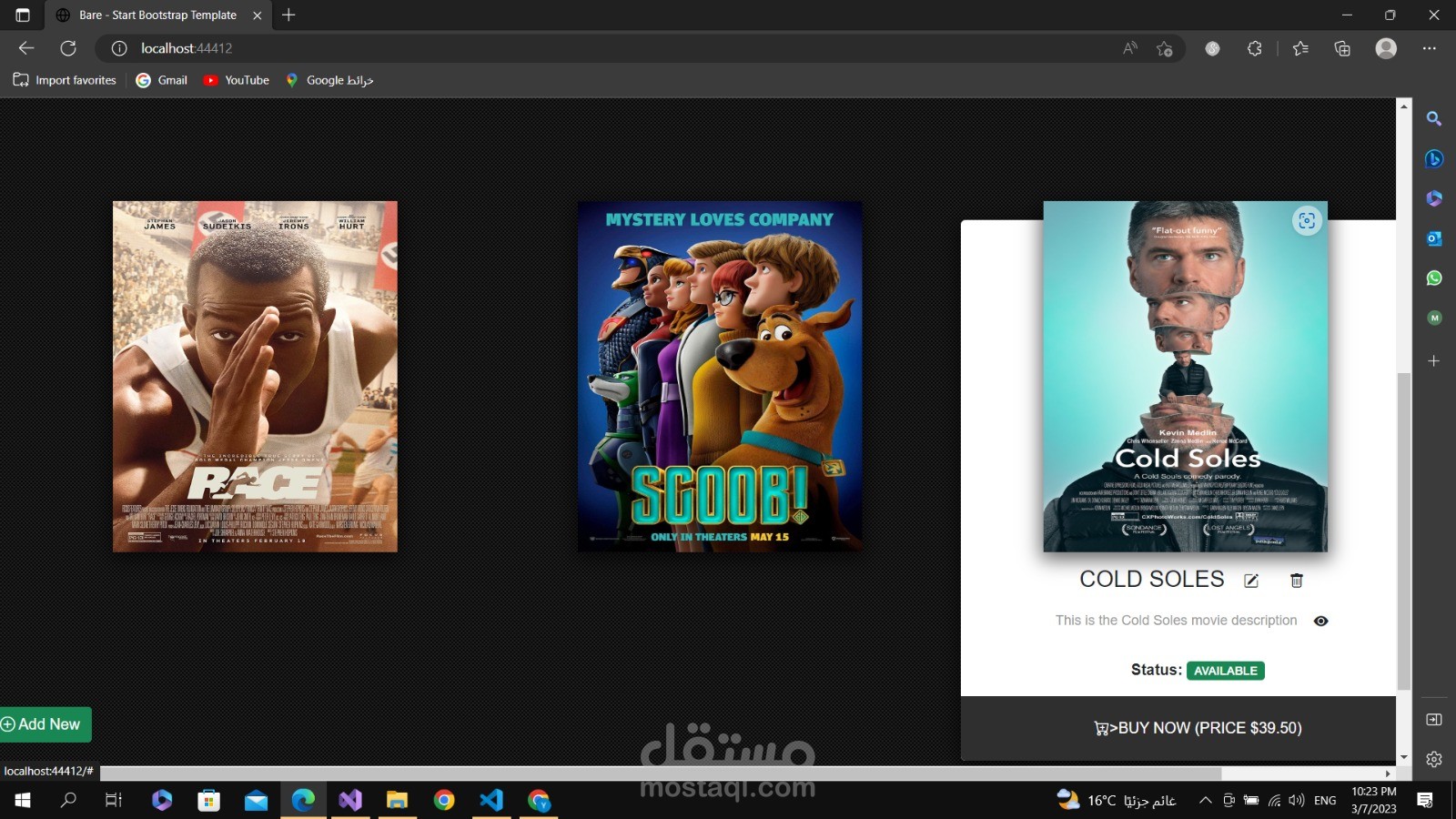Add a new app to the sidebar
The height and width of the screenshot is (819, 1456).
pos(1434,361)
